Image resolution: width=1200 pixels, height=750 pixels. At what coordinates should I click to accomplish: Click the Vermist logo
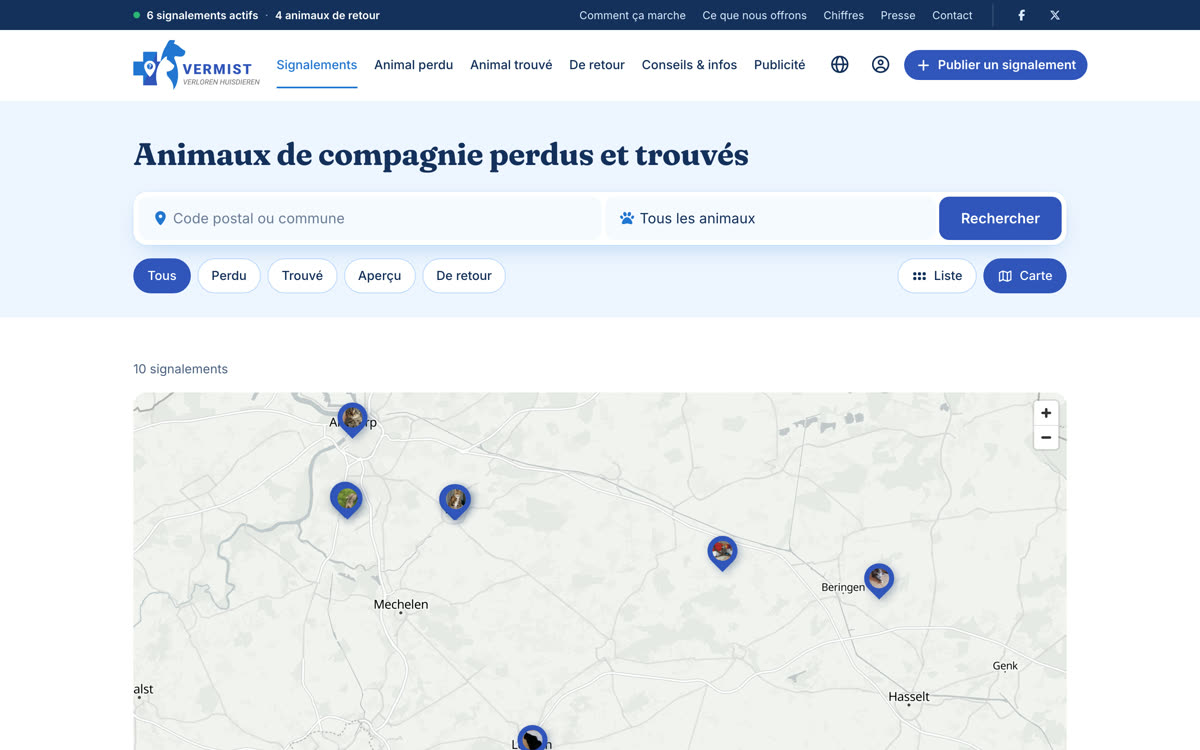tap(197, 65)
